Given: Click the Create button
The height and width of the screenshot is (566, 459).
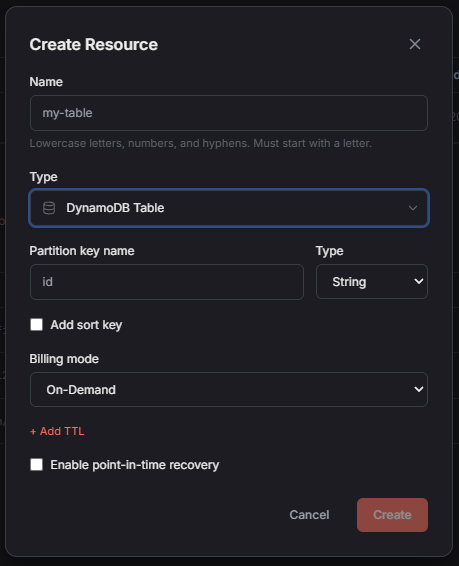Looking at the screenshot, I should point(392,515).
